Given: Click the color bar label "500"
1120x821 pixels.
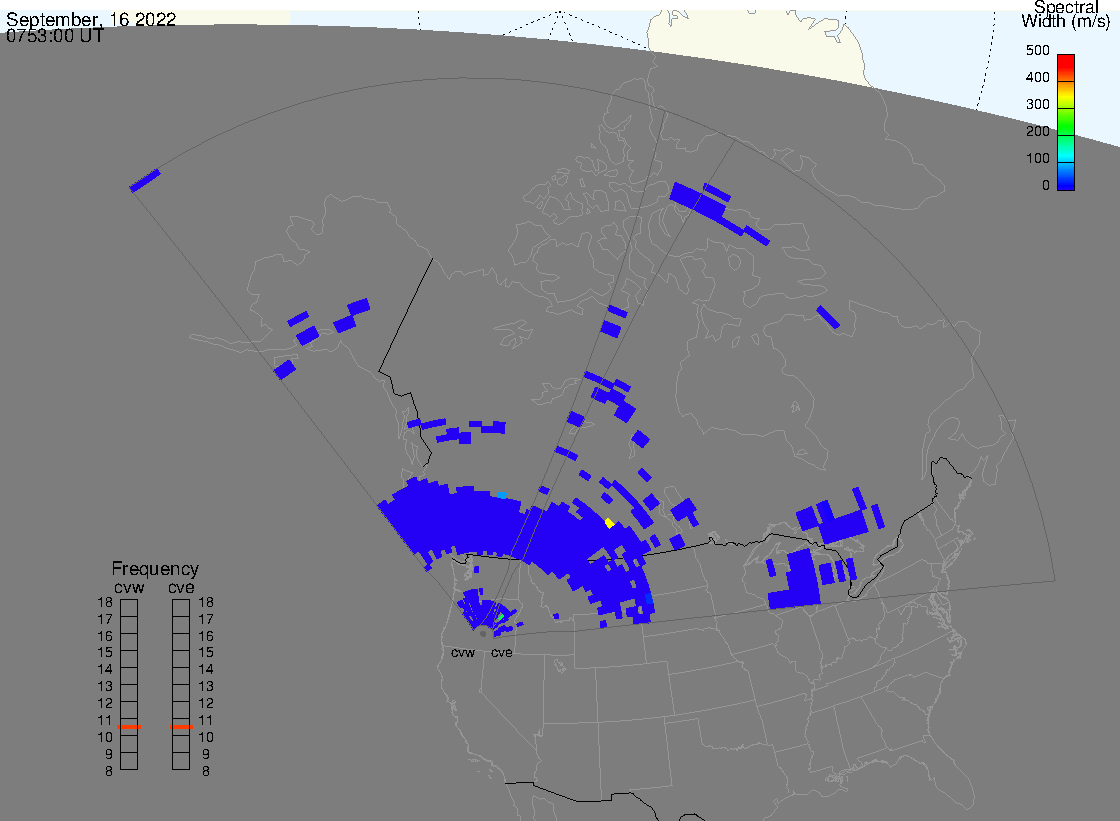Looking at the screenshot, I should [1037, 50].
